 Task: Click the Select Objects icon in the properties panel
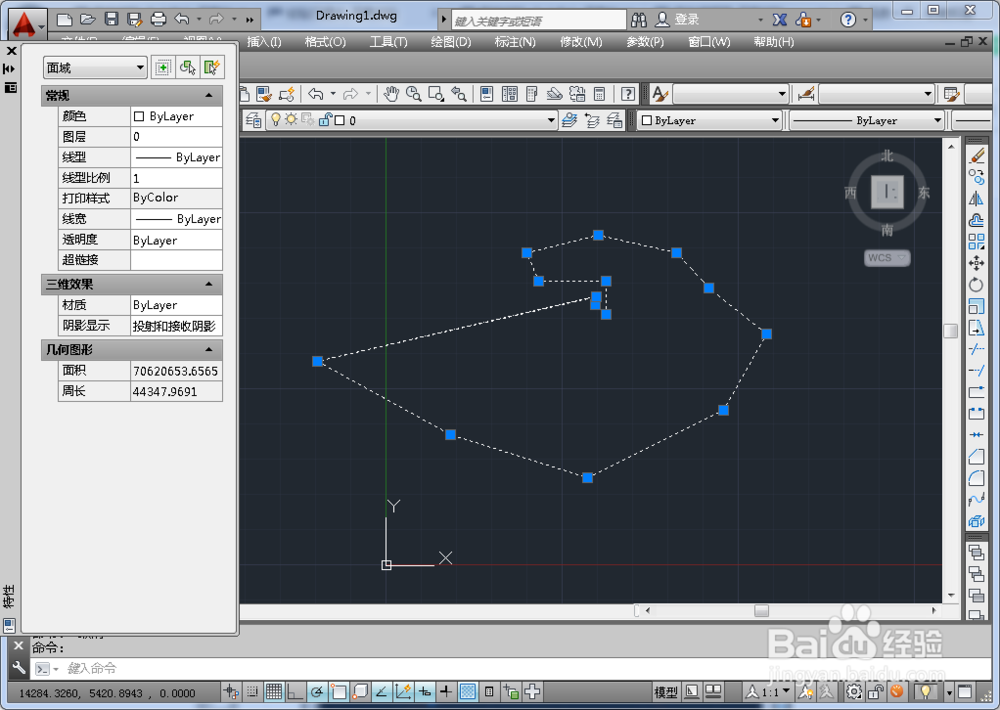[188, 68]
